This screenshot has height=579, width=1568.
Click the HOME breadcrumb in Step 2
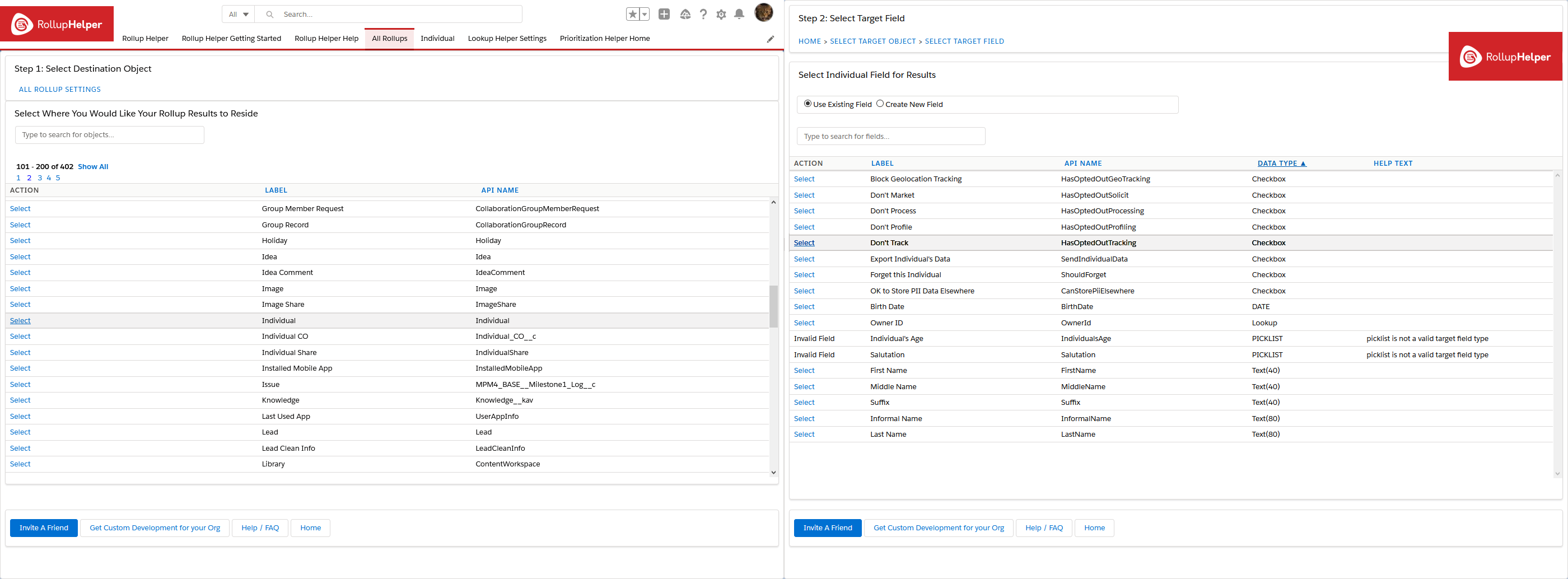(810, 41)
